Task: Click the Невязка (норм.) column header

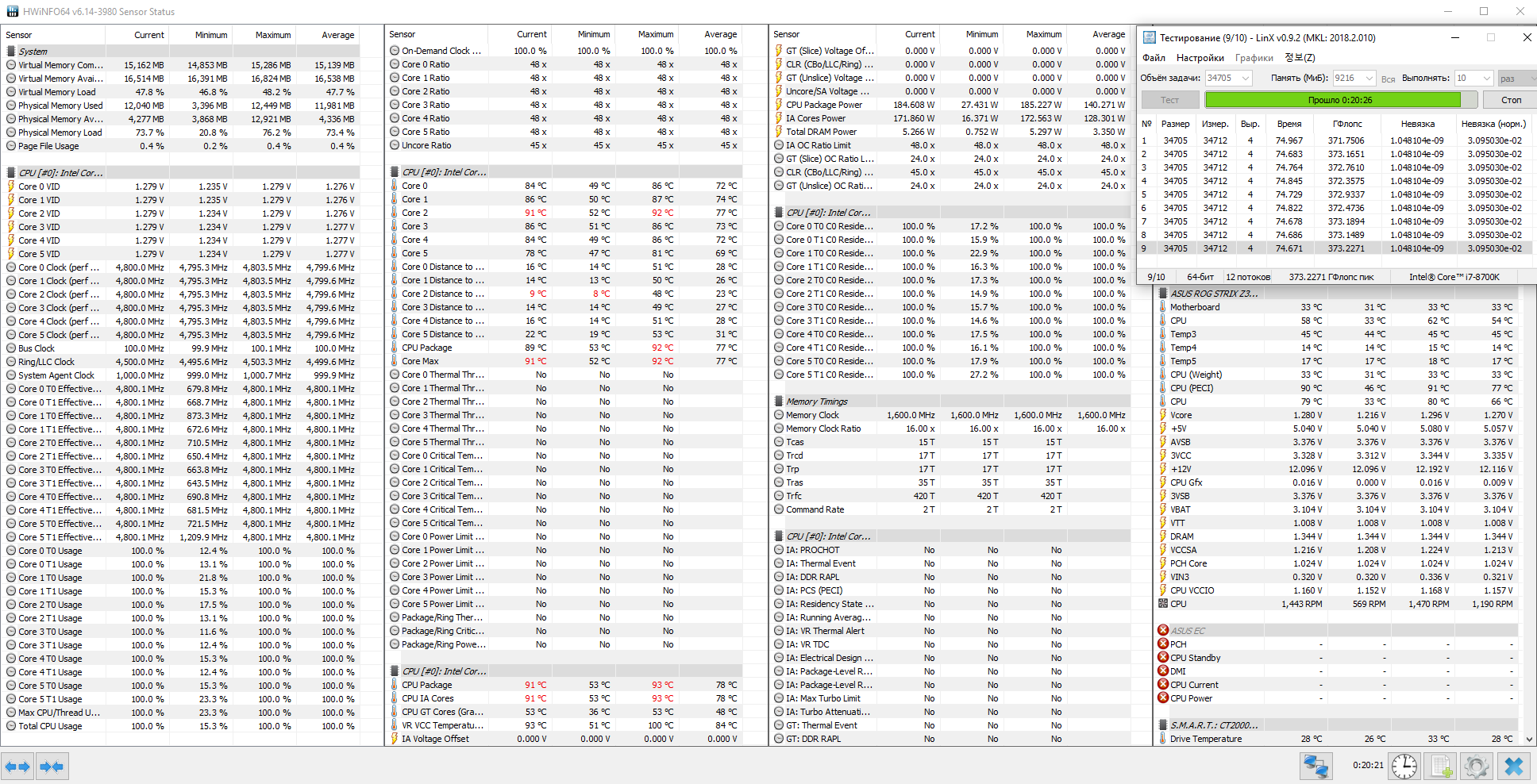Action: 1493,124
